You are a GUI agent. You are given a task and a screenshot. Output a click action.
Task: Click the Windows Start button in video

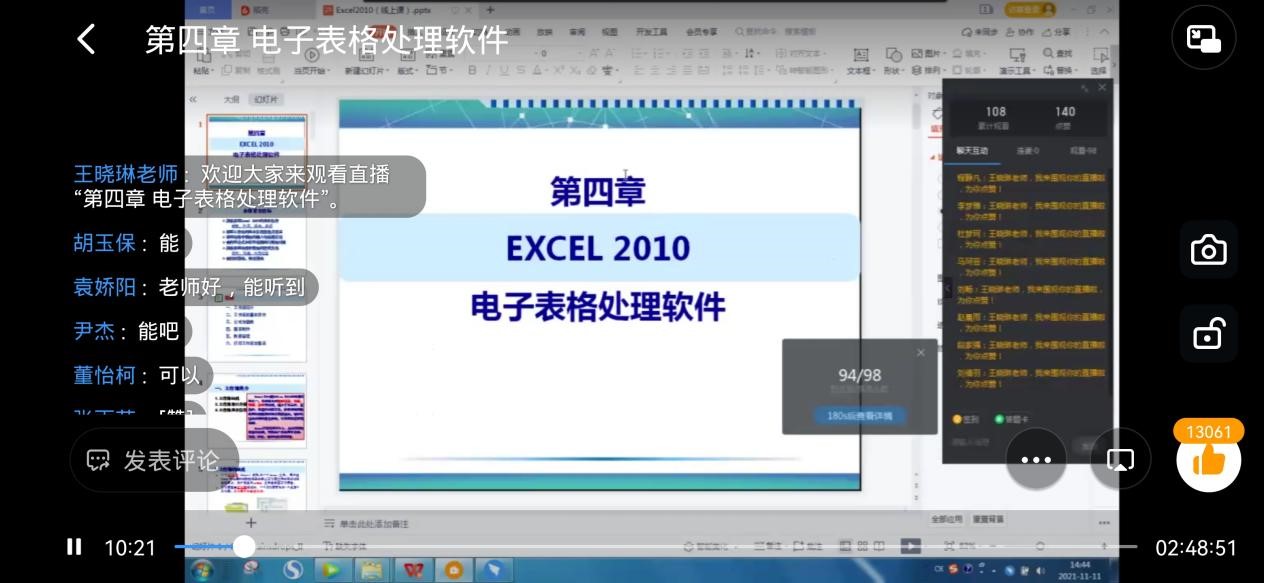[202, 570]
